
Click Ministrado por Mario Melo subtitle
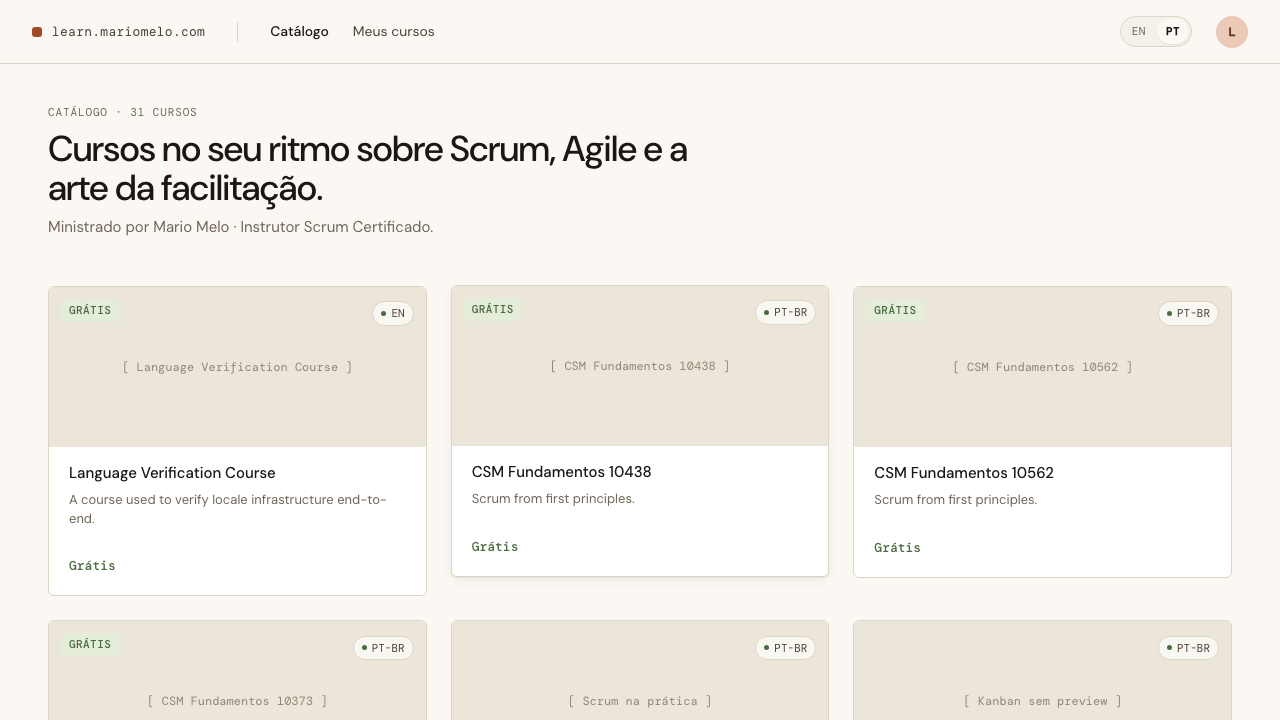coord(241,227)
